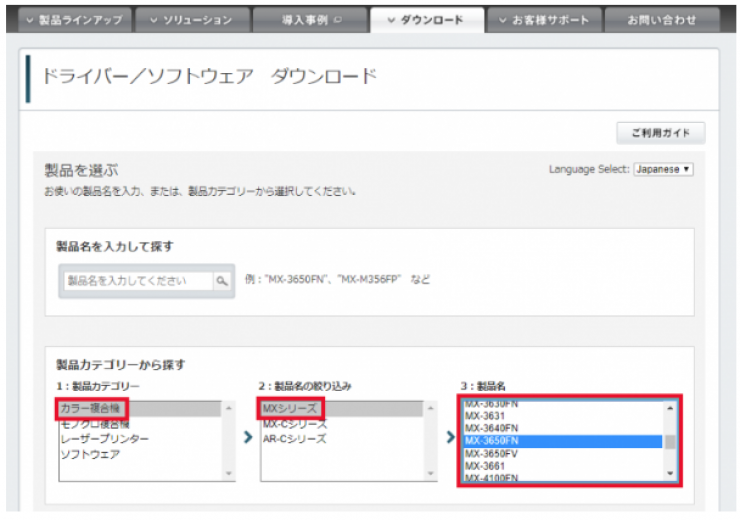Click the product list scroll-down arrow
The image size is (740, 520).
point(670,473)
